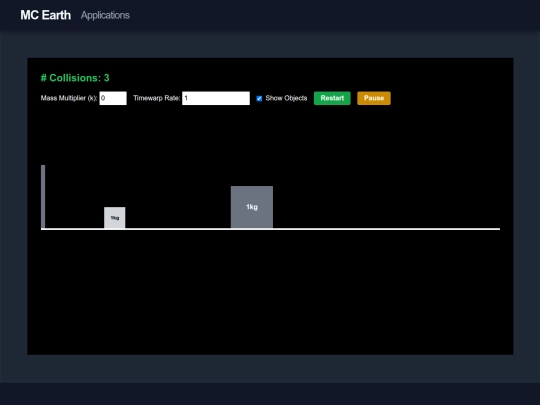This screenshot has height=405, width=540.
Task: Open the Applications nav link
Action: tap(105, 15)
